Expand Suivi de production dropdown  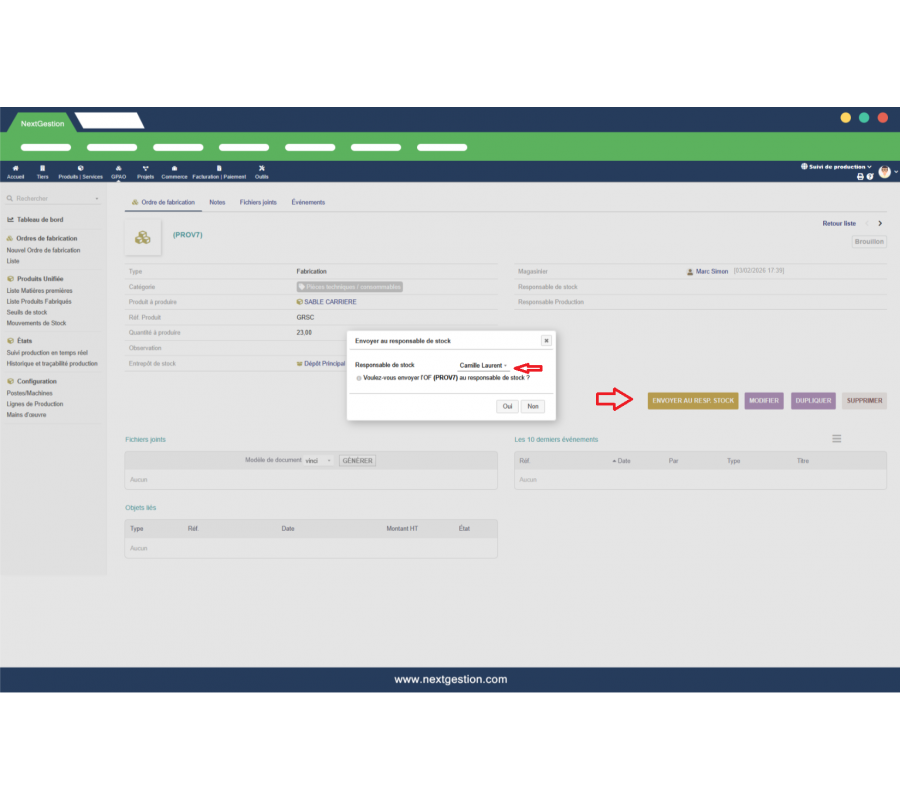838,167
